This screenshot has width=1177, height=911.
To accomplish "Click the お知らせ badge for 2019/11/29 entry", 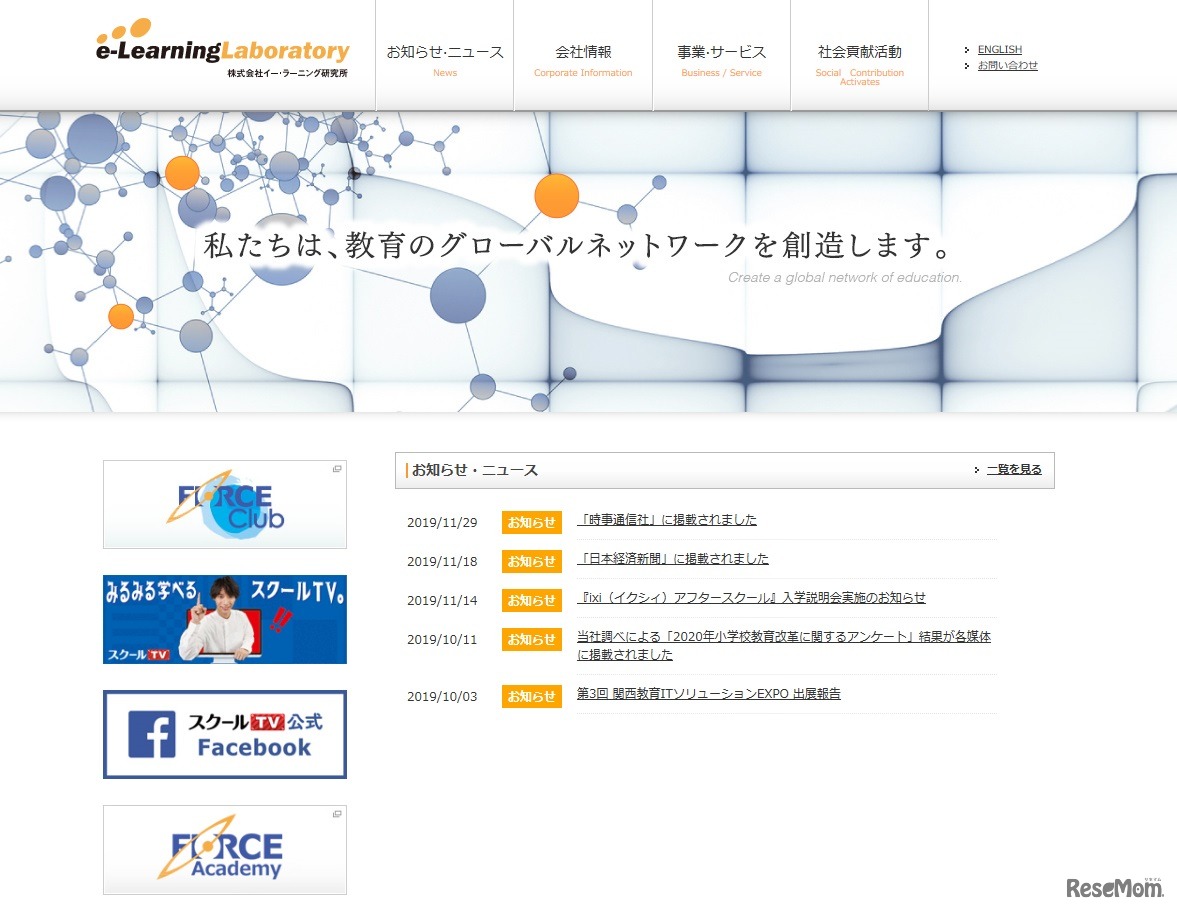I will pyautogui.click(x=531, y=521).
